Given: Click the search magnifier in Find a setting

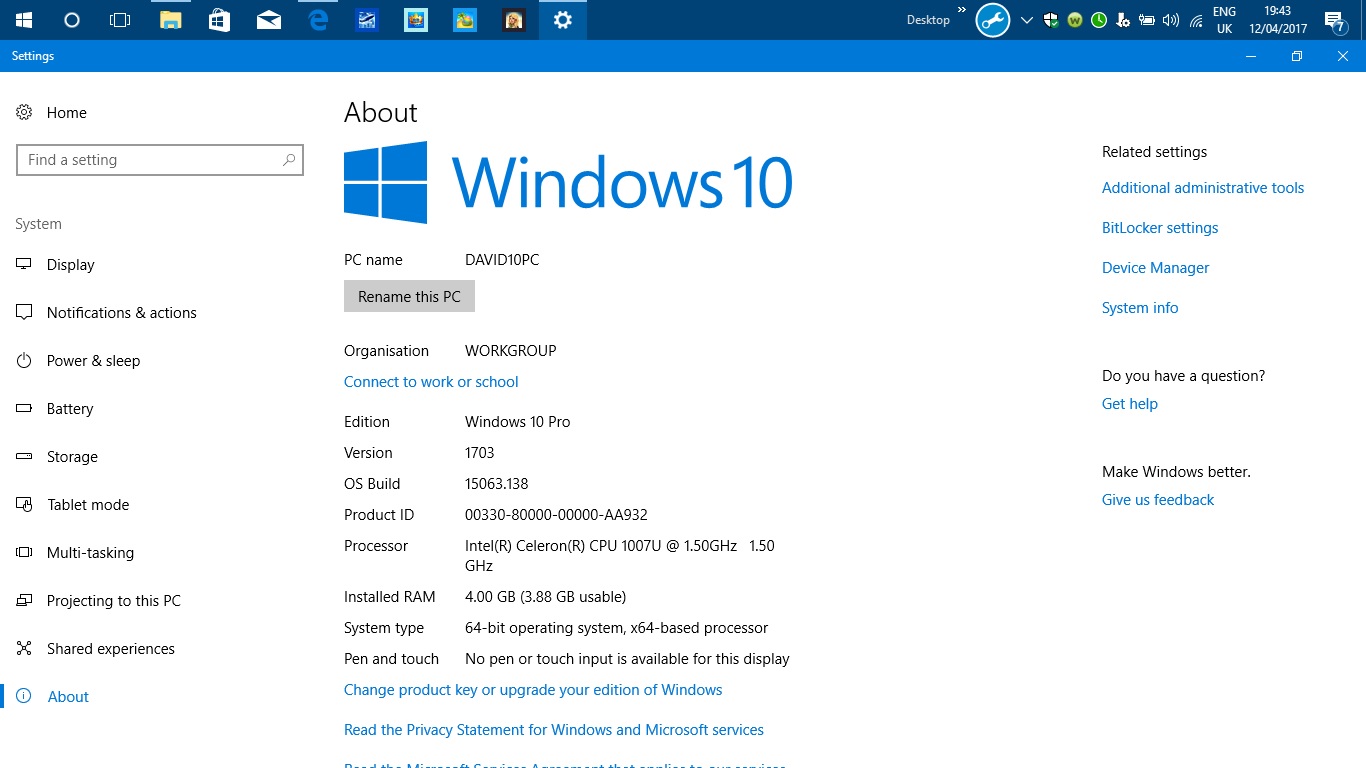Looking at the screenshot, I should click(289, 160).
